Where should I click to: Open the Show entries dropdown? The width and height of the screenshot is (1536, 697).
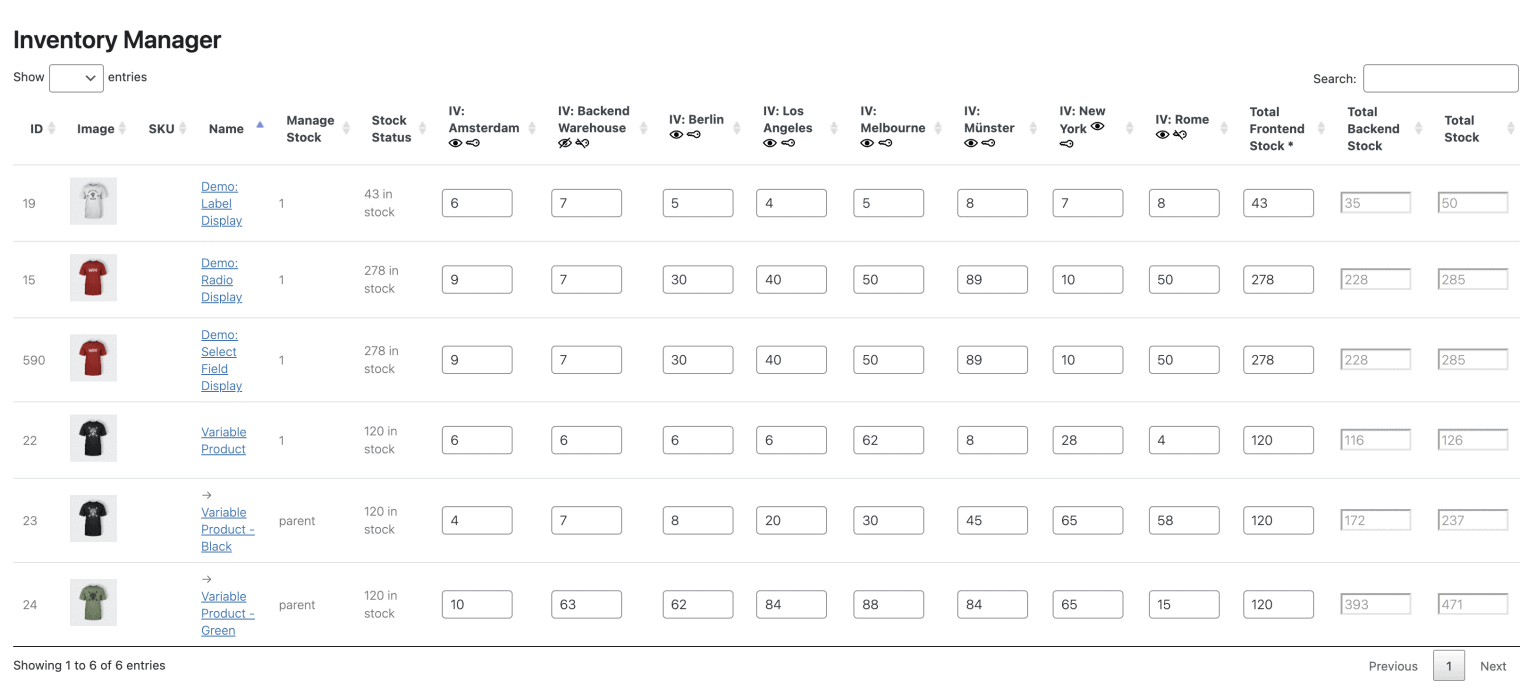point(76,77)
